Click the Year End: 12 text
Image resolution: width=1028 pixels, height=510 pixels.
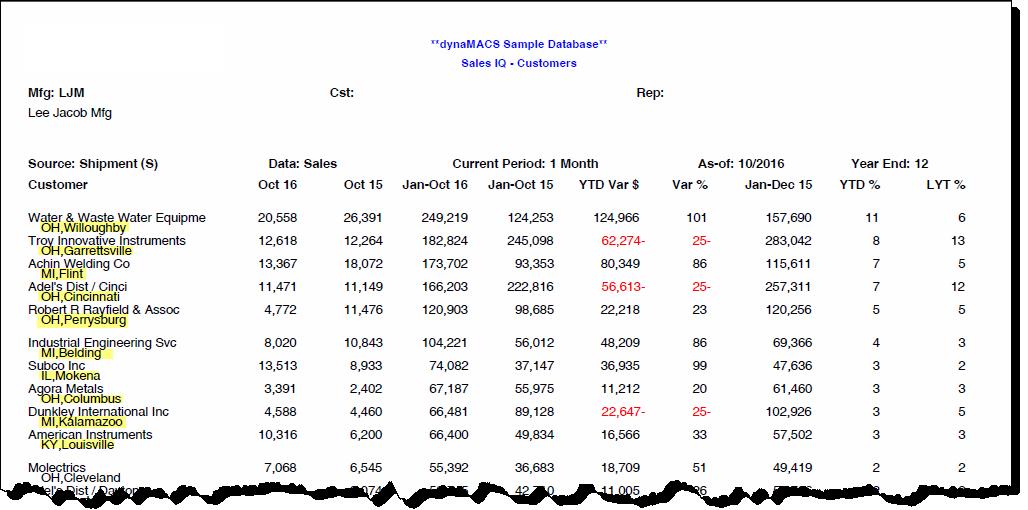[x=890, y=164]
